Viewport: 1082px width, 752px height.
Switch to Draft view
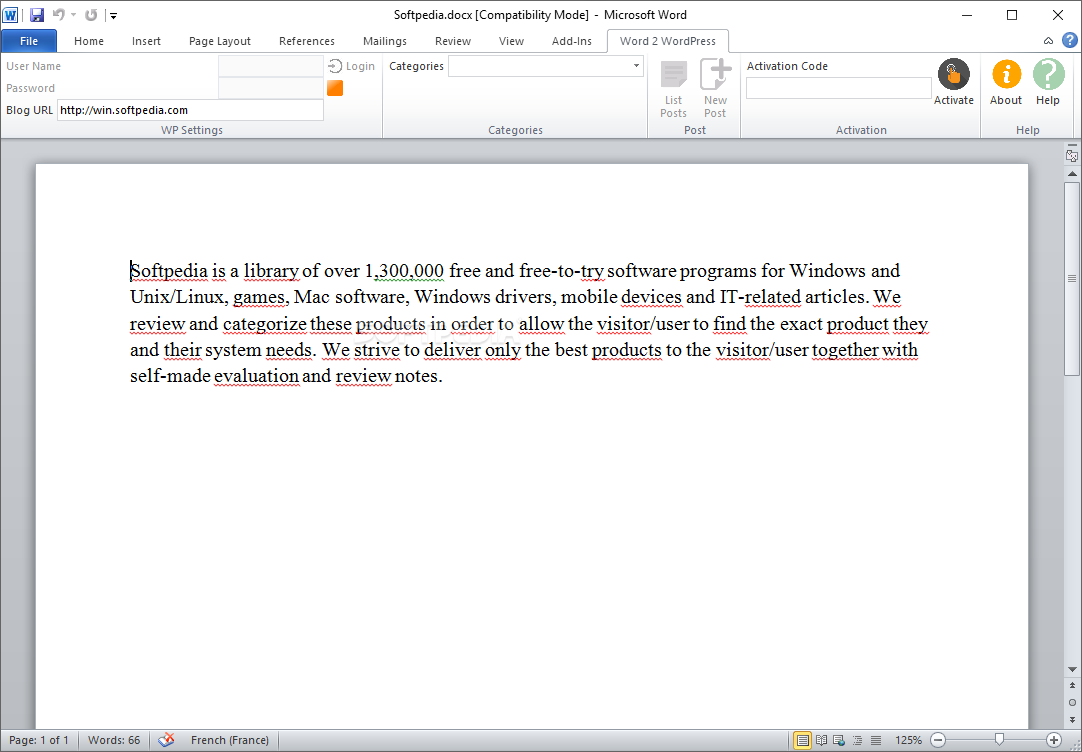click(876, 740)
